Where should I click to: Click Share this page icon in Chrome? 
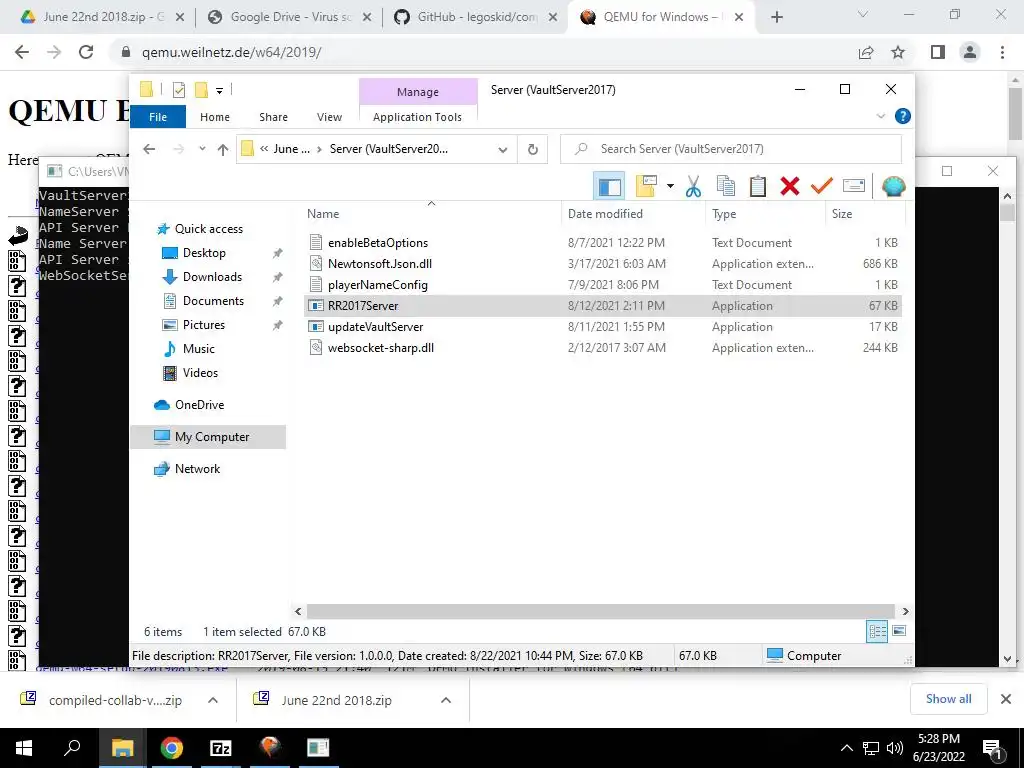pos(866,52)
